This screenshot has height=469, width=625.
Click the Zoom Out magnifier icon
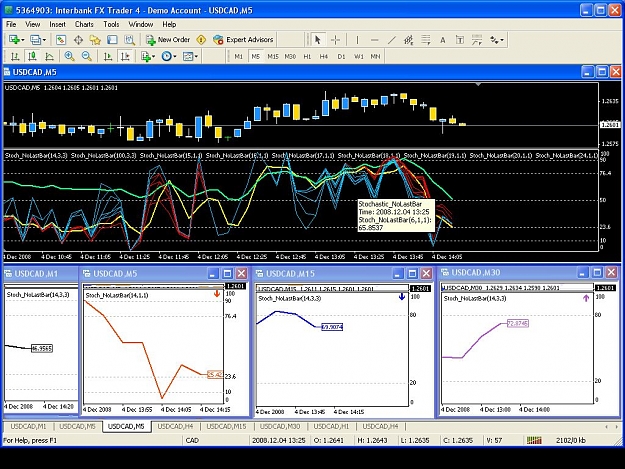(x=86, y=57)
